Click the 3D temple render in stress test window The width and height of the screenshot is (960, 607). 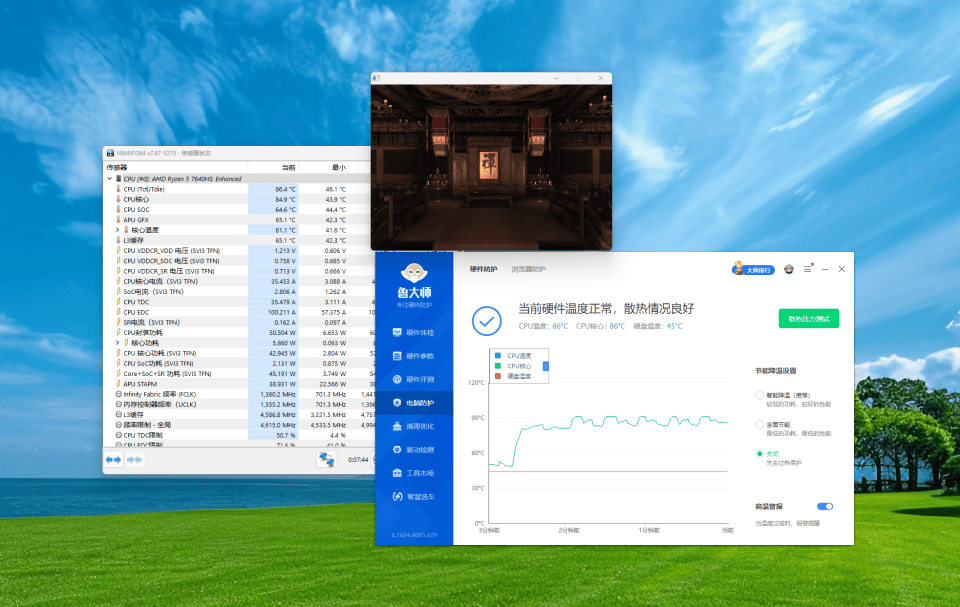pos(491,167)
